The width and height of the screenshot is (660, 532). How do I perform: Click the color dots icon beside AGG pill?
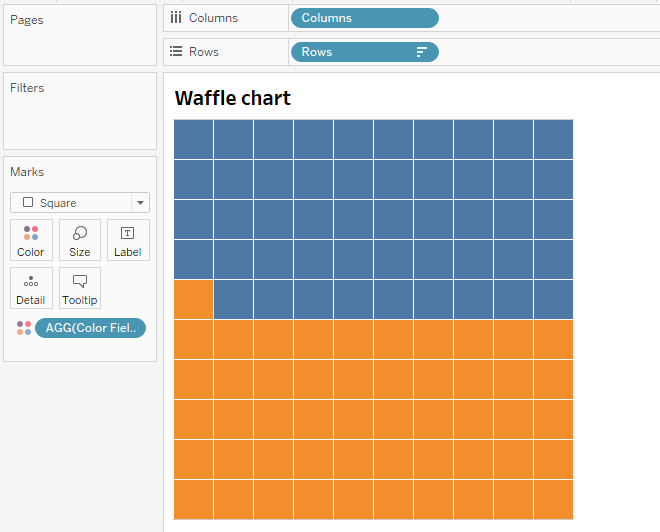[24, 328]
